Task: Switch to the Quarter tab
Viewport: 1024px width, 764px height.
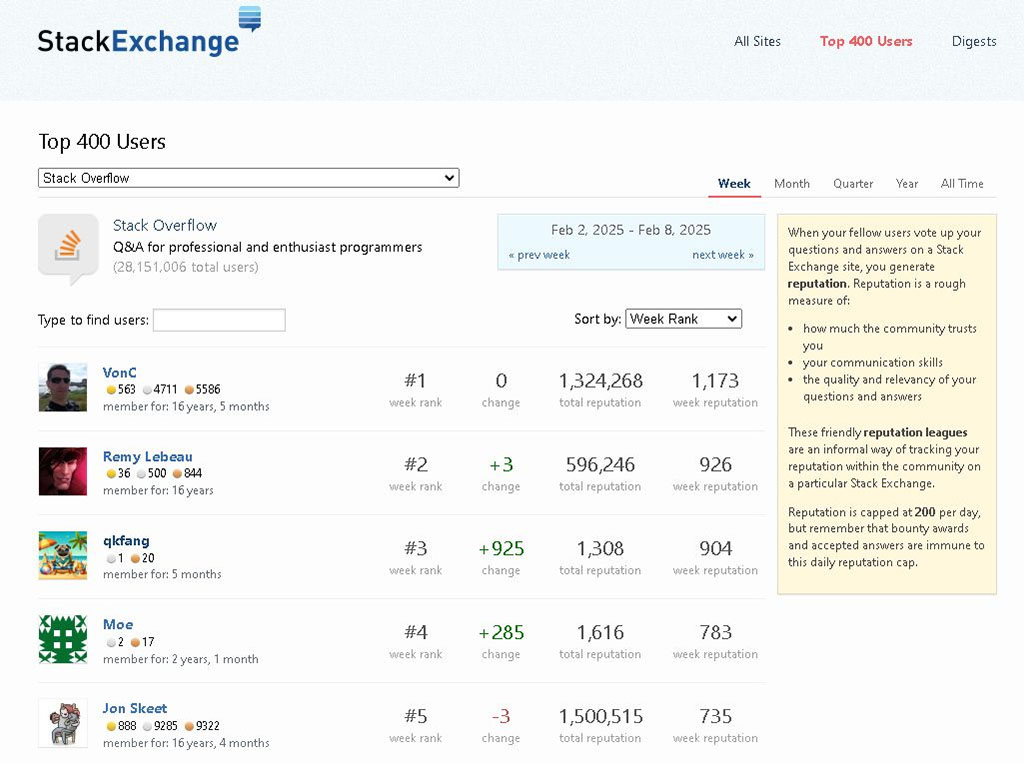Action: coord(853,183)
